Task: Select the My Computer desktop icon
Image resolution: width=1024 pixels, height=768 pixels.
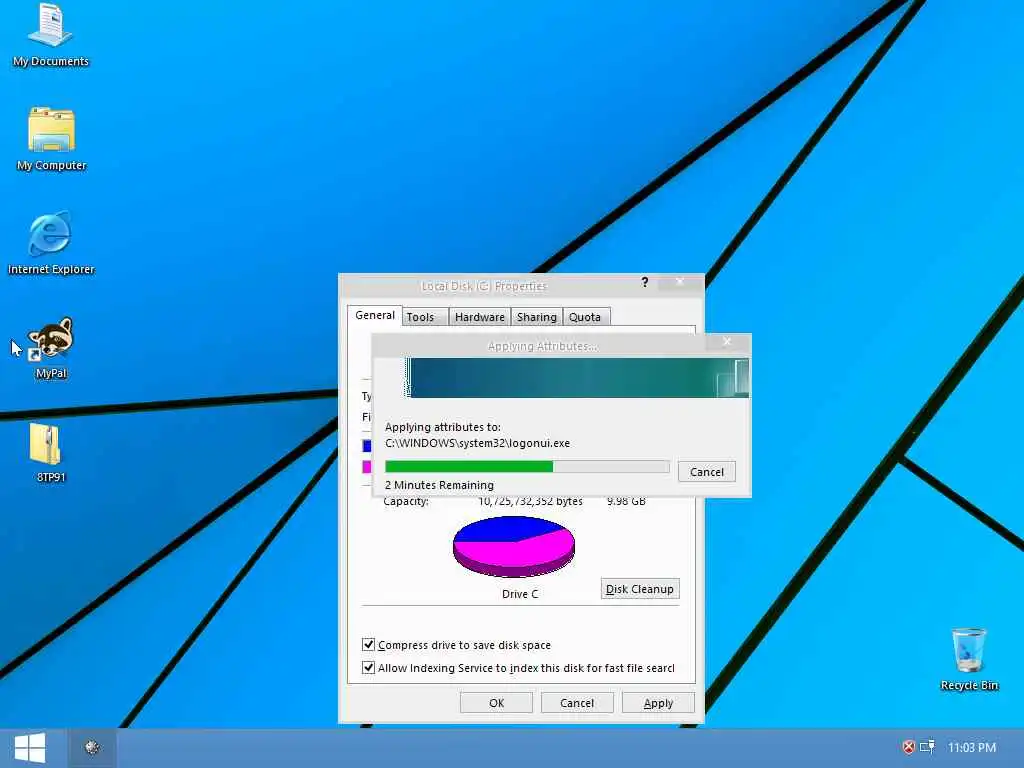Action: coord(52,138)
